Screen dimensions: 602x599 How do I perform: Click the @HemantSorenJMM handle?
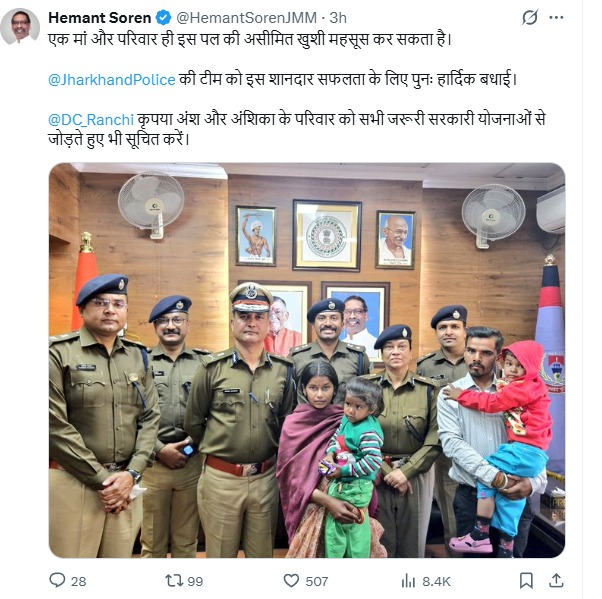pos(246,18)
